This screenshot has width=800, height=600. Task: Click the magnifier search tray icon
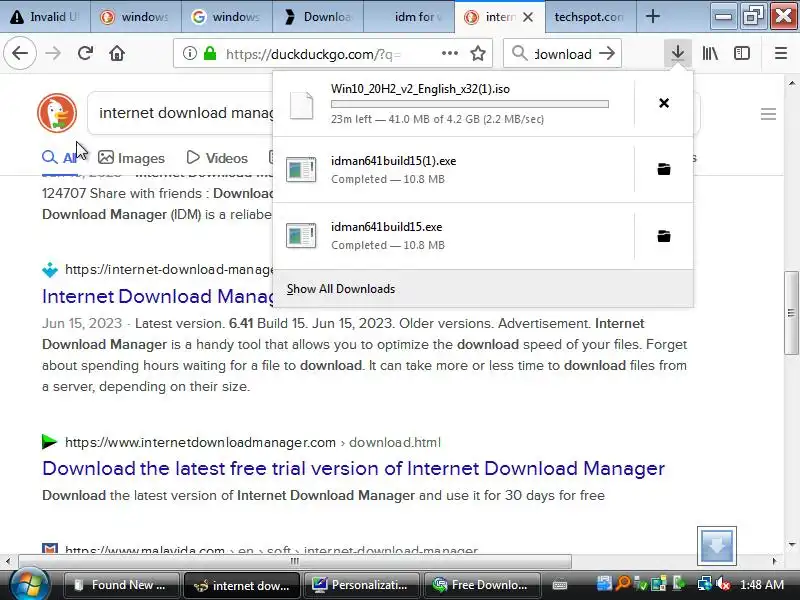pos(623,583)
